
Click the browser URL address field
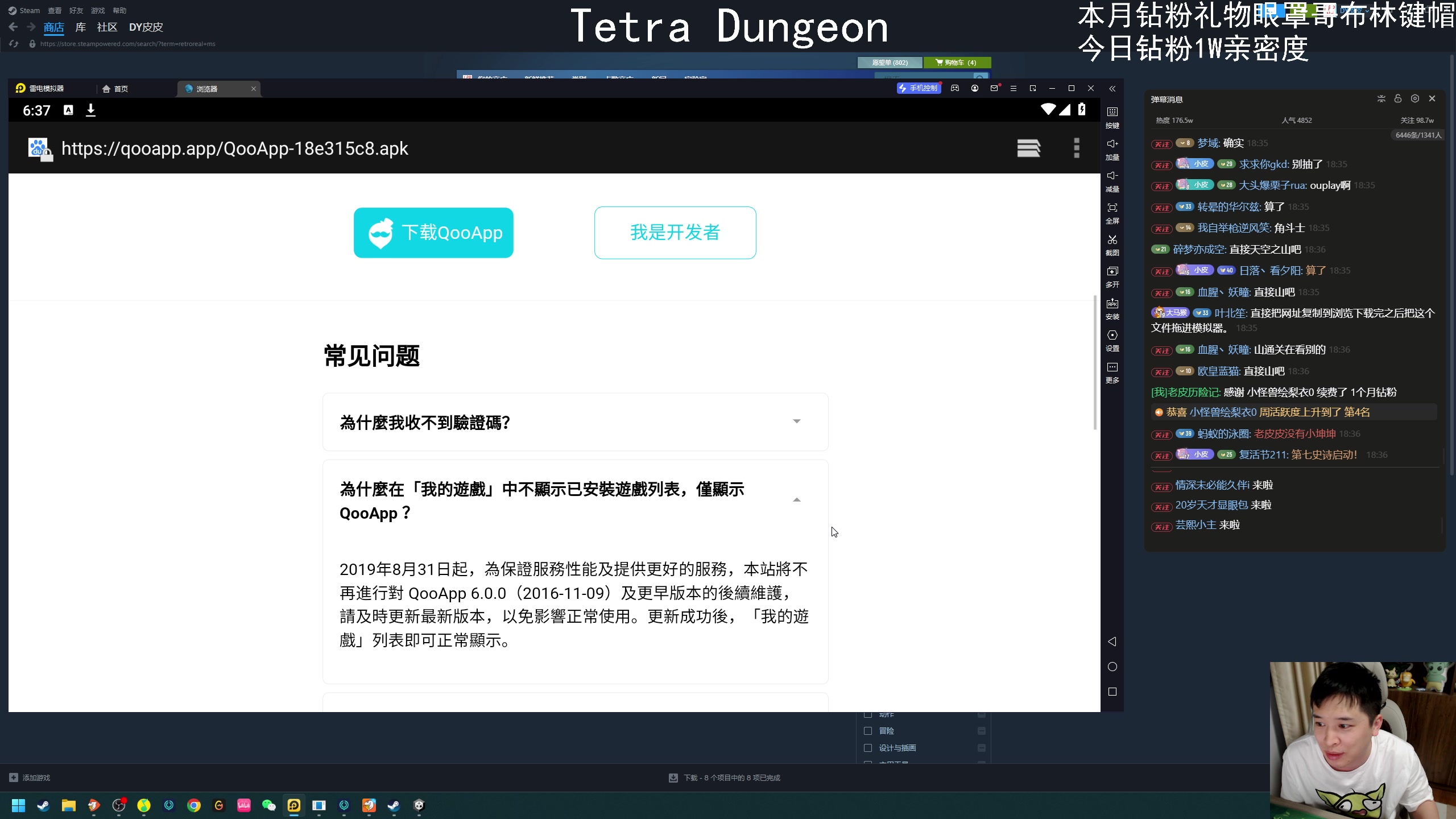[x=234, y=148]
